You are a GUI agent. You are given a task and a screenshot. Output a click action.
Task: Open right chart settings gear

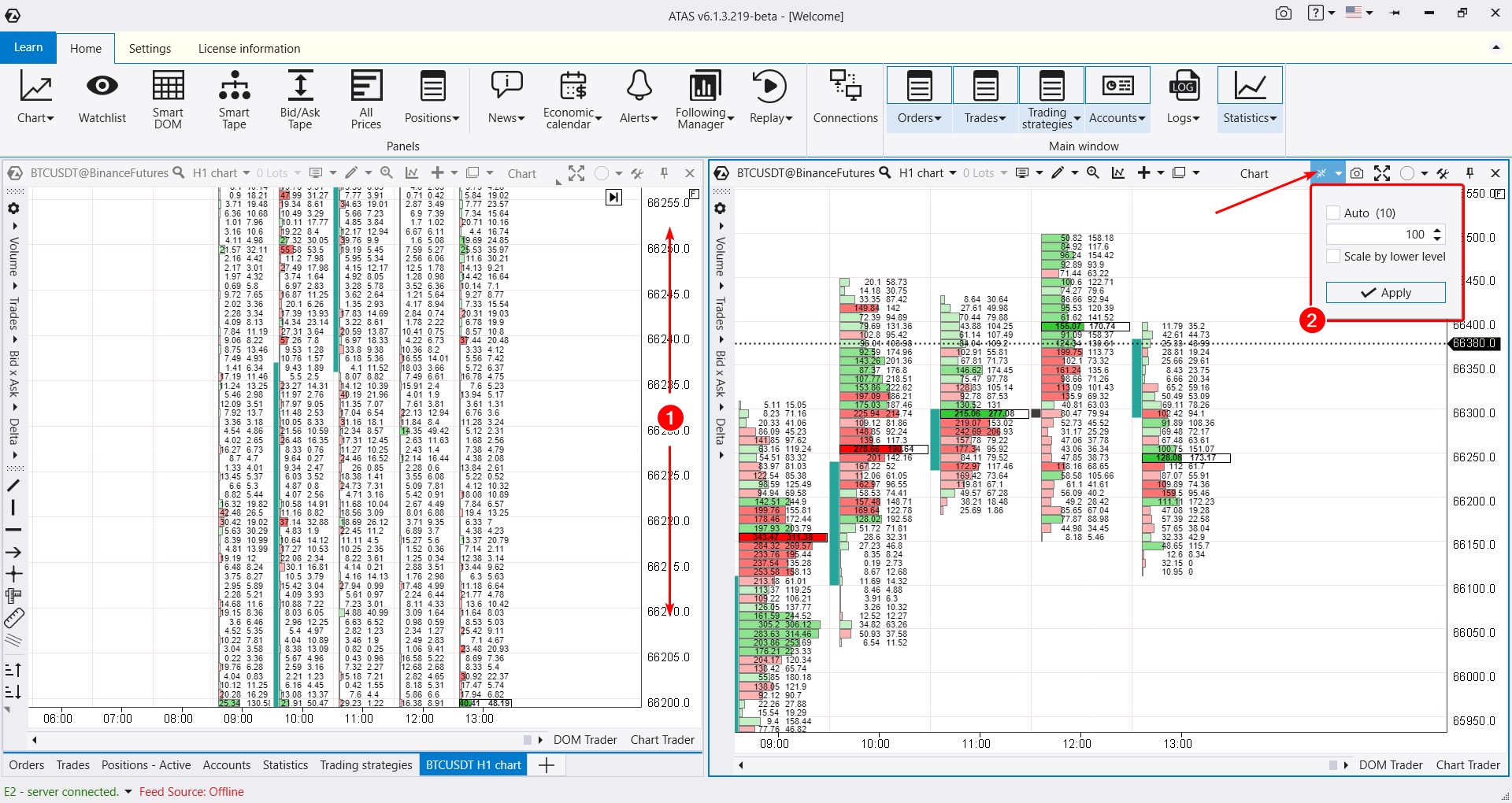click(720, 209)
